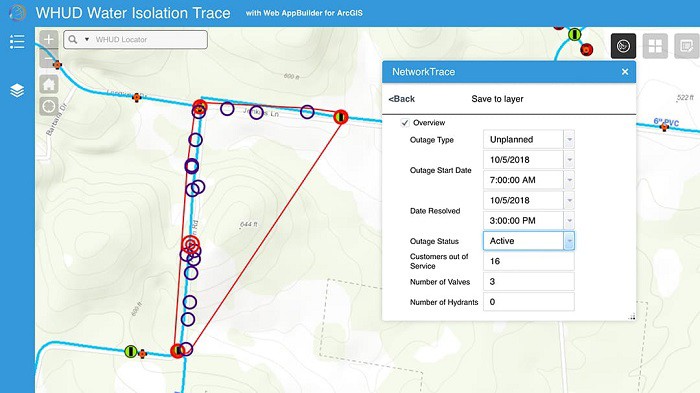Click the my location target button

[x=49, y=106]
